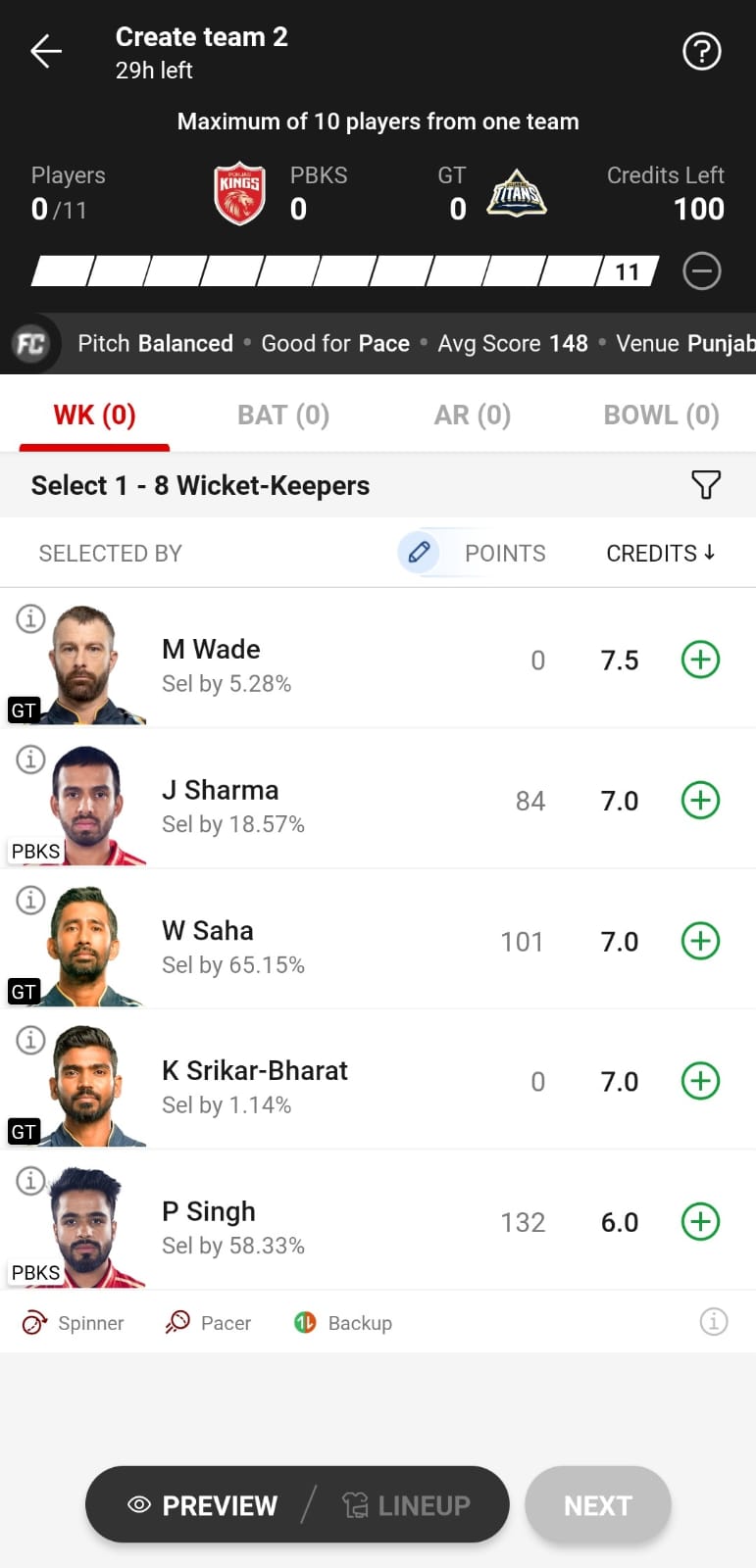Image resolution: width=756 pixels, height=1568 pixels.
Task: Tap the player selection progress bar
Action: (343, 271)
